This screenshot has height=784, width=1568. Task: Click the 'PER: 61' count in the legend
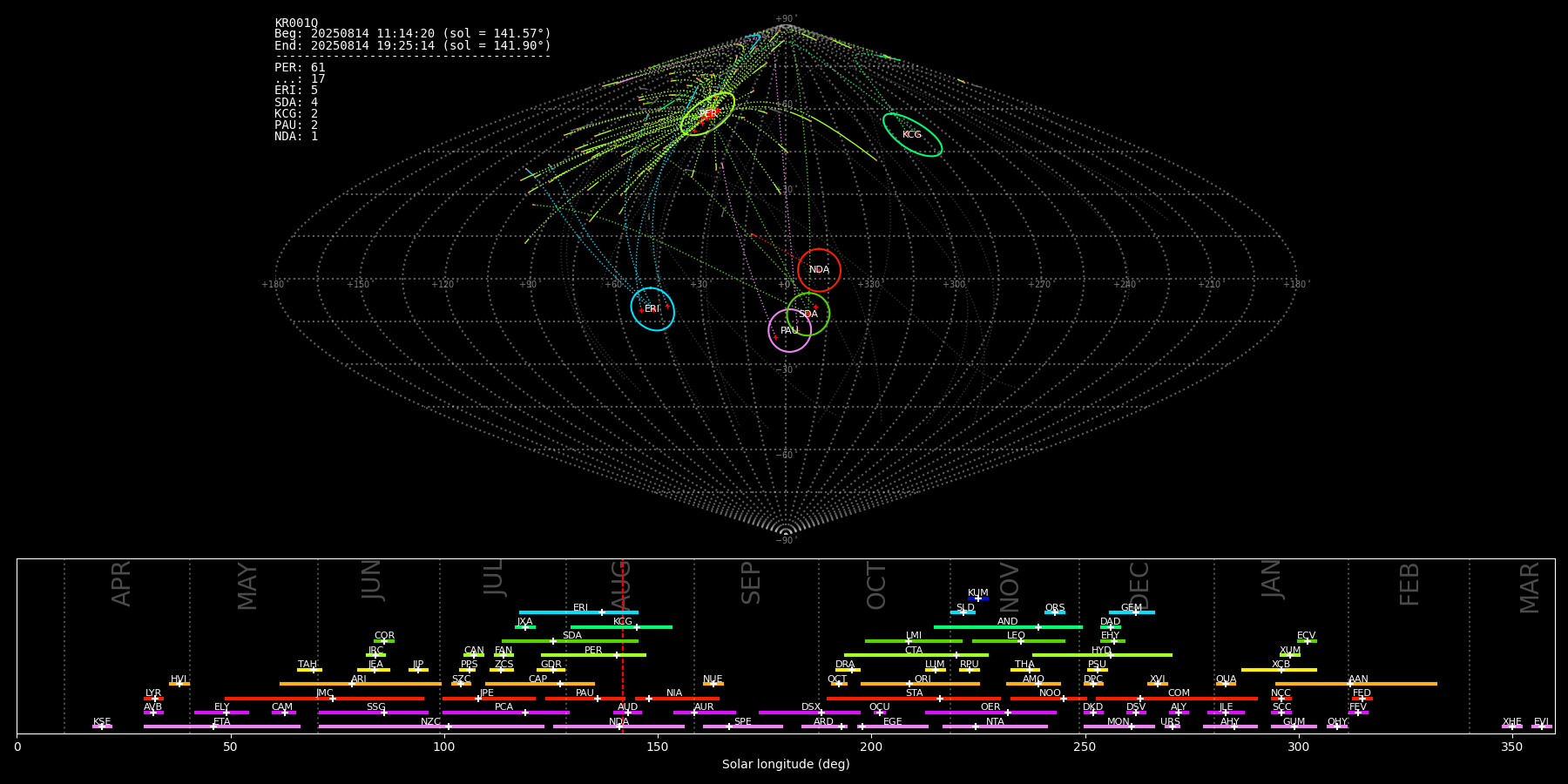coord(300,68)
